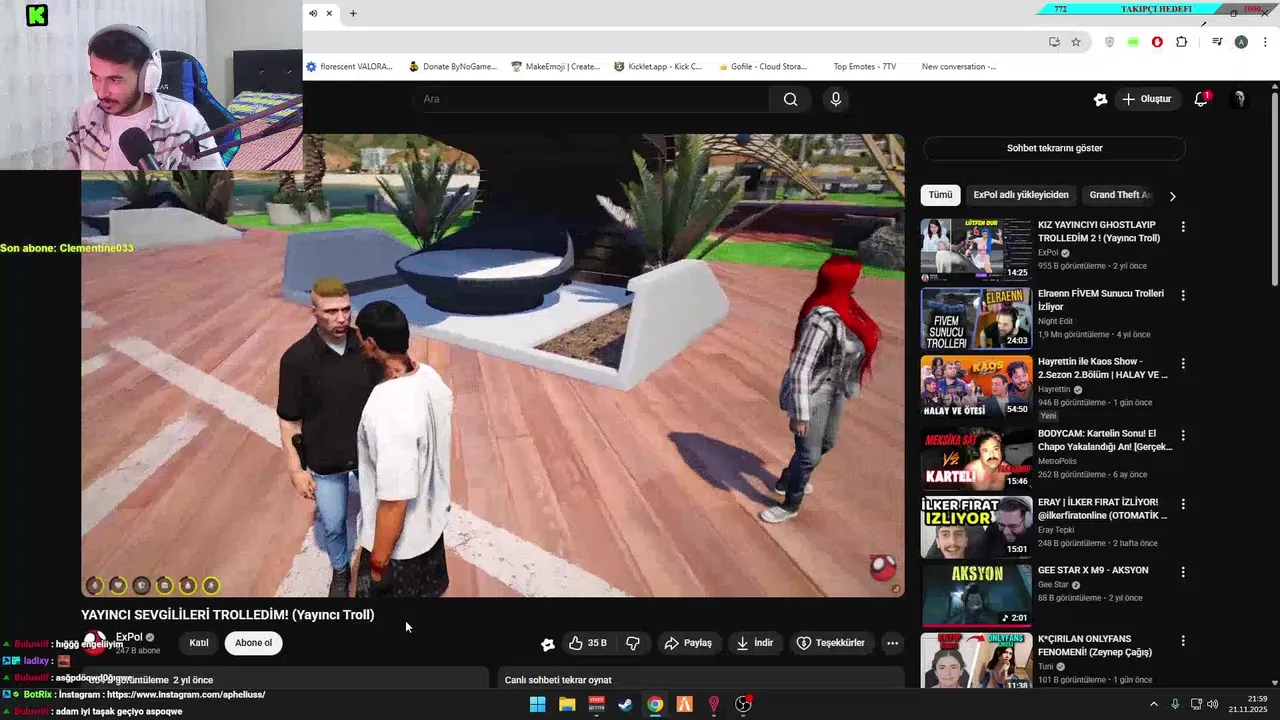The width and height of the screenshot is (1280, 720).
Task: Start voice search with the microphone icon
Action: (x=836, y=99)
